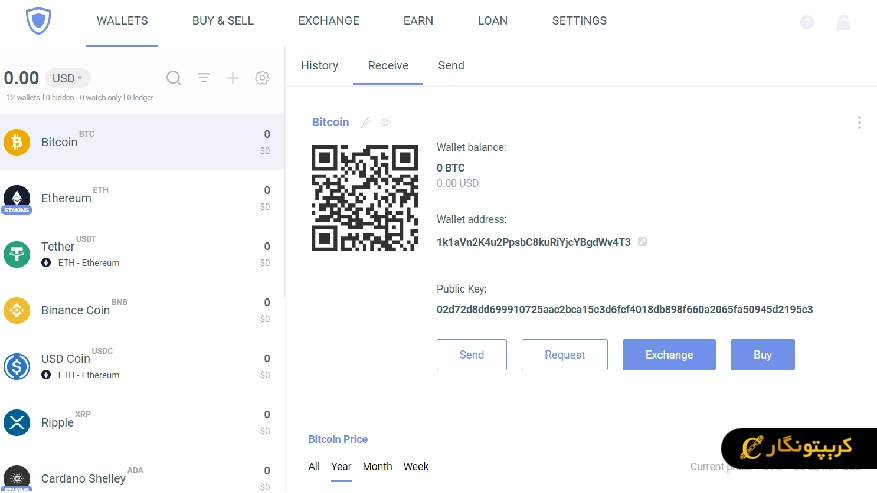This screenshot has width=877, height=493.
Task: Select the USD Coin wallet row
Action: pyautogui.click(x=142, y=367)
